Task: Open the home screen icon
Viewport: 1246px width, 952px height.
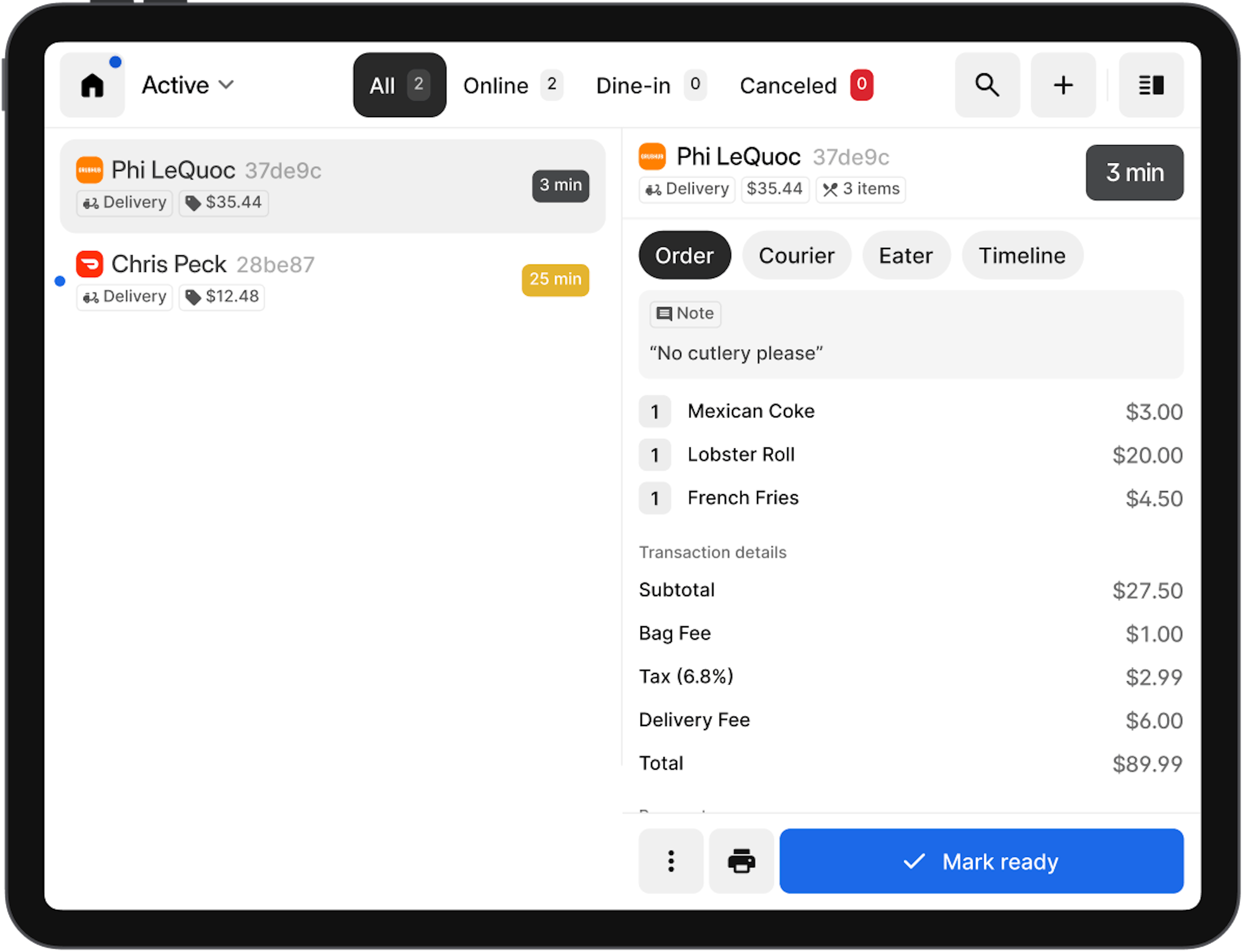Action: point(92,86)
